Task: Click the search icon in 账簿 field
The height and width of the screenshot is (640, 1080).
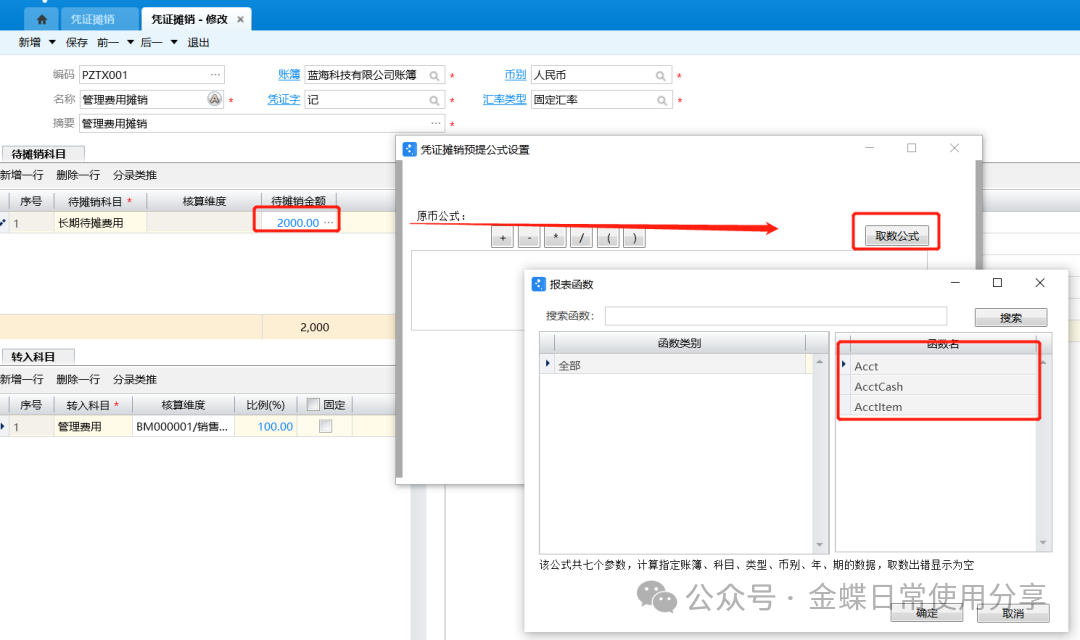Action: click(435, 75)
